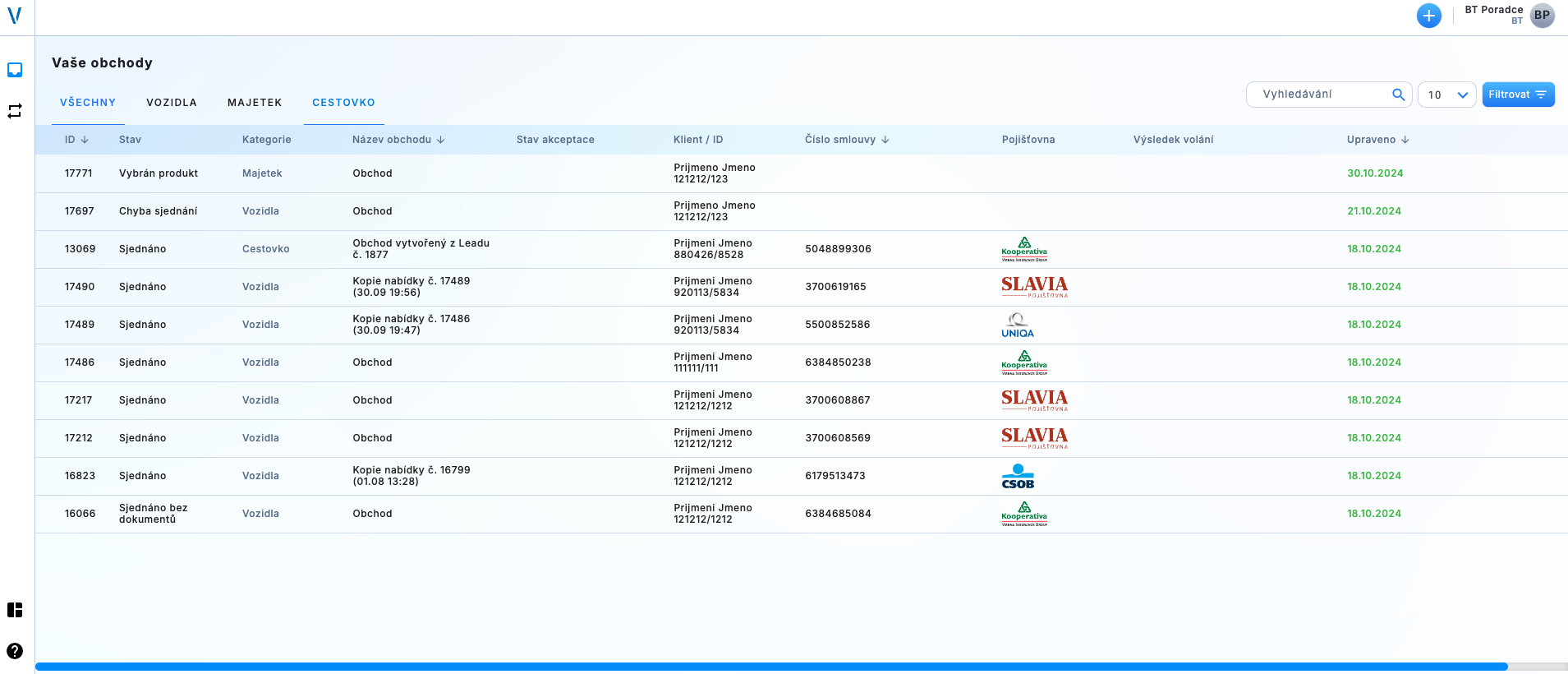Open the help question mark icon
This screenshot has width=1568, height=674.
15,651
